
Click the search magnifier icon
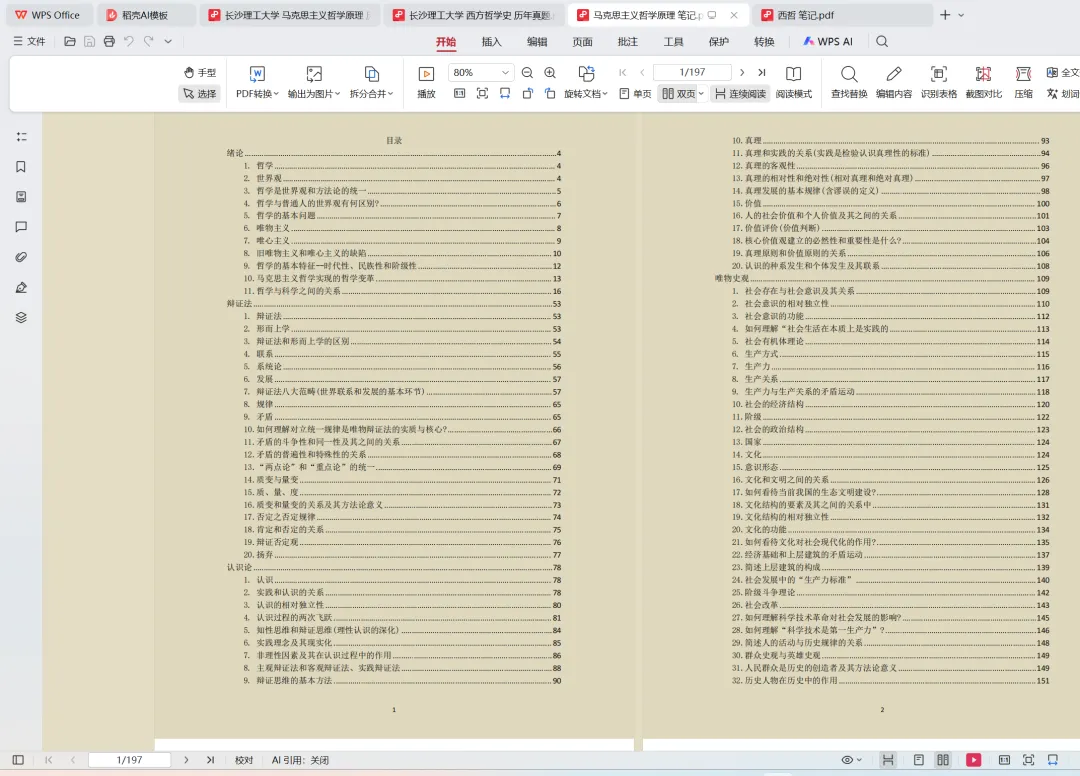(x=882, y=42)
